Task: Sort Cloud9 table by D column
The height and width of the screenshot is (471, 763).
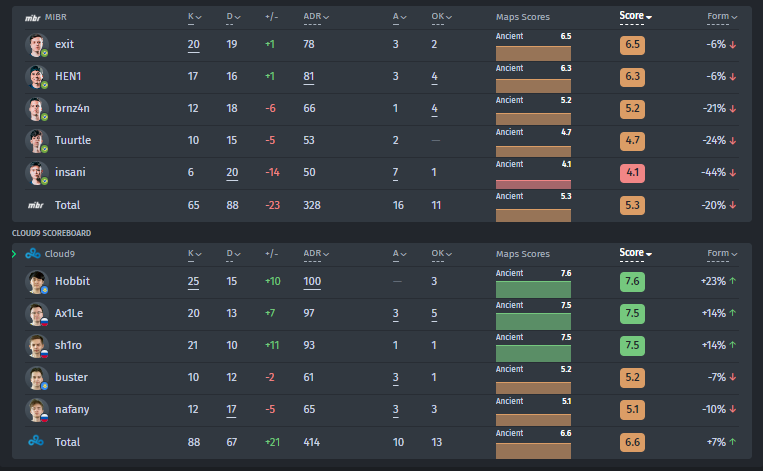Action: 233,254
